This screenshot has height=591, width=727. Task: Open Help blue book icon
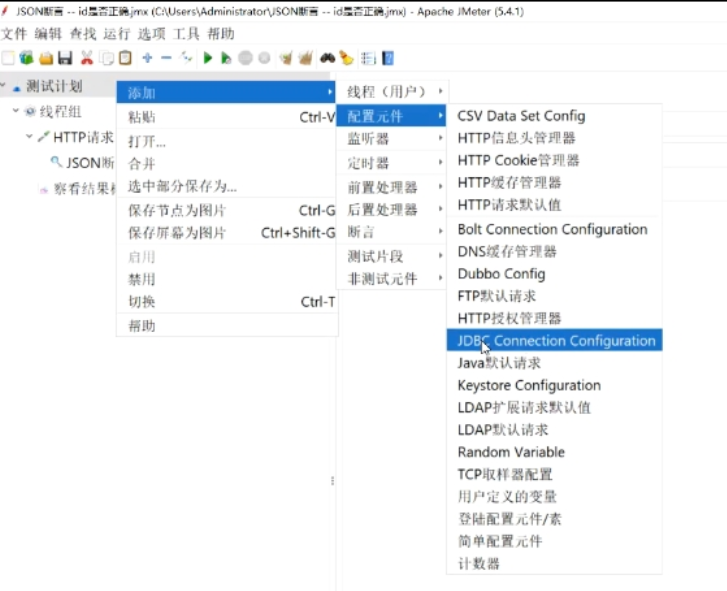(x=388, y=58)
